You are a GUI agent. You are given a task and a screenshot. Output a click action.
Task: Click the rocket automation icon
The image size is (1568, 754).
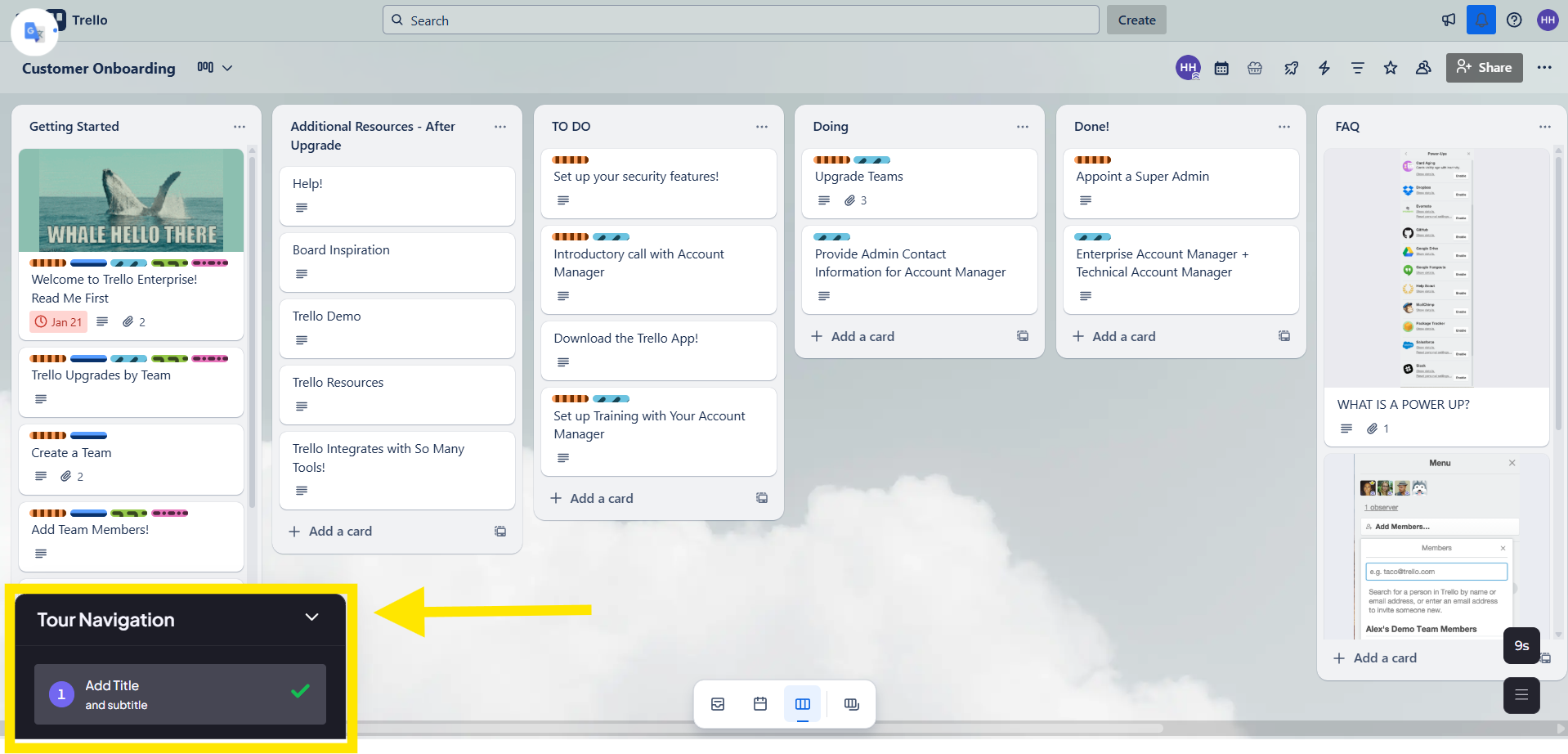pyautogui.click(x=1291, y=68)
